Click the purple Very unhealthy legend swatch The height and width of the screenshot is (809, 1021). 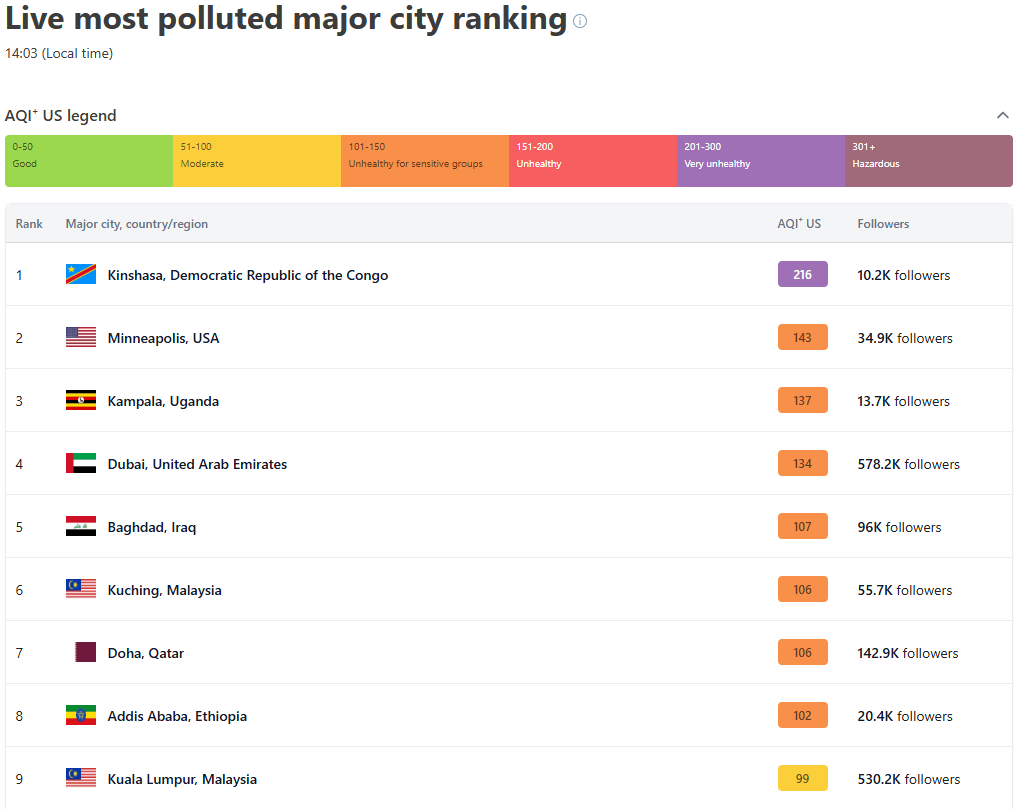[x=761, y=161]
